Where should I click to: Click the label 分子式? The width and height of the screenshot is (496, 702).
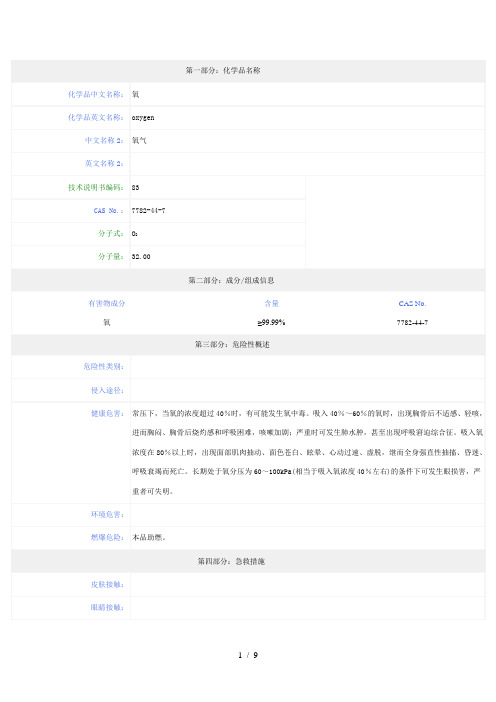pos(111,233)
